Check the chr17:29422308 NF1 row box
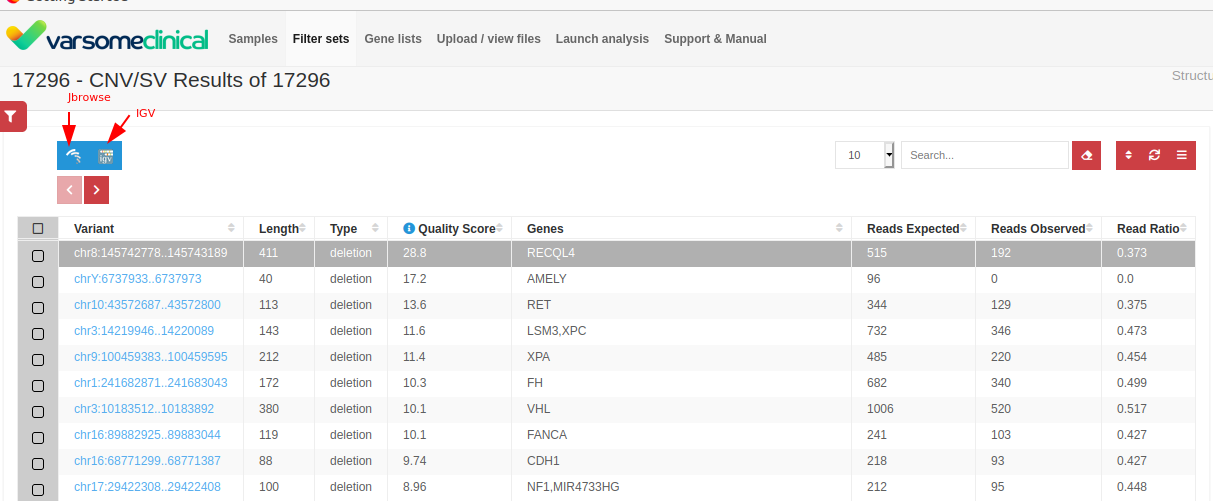The width and height of the screenshot is (1213, 501). pyautogui.click(x=38, y=490)
